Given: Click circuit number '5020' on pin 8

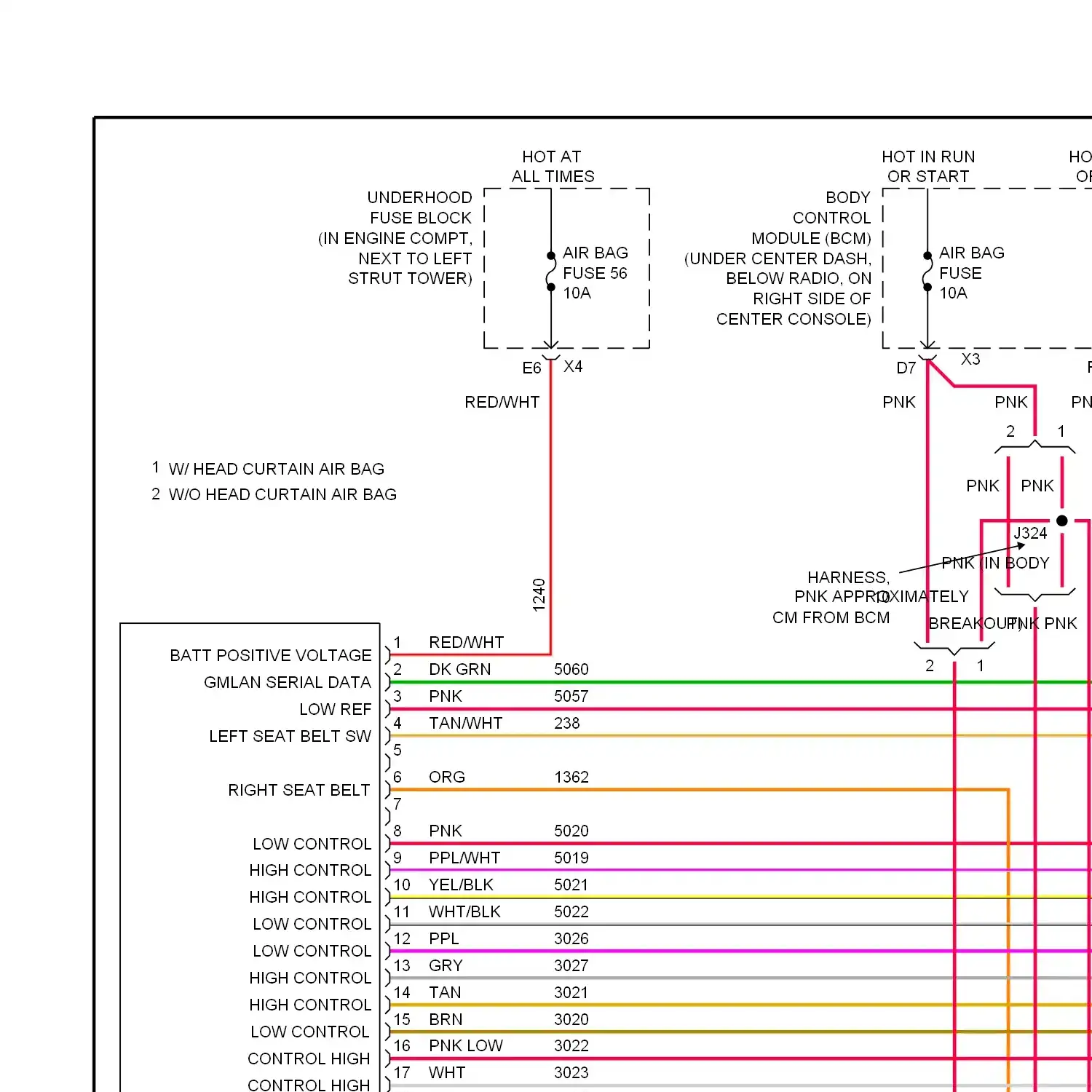Looking at the screenshot, I should click(x=571, y=831).
